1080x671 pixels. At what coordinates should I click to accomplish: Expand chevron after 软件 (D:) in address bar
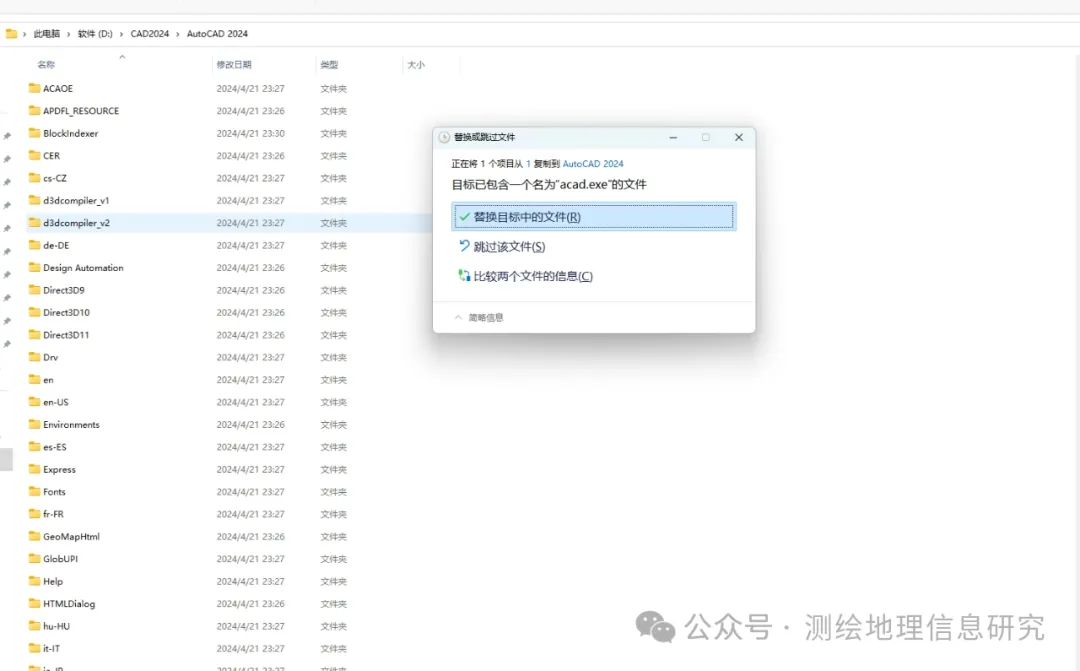pos(121,34)
